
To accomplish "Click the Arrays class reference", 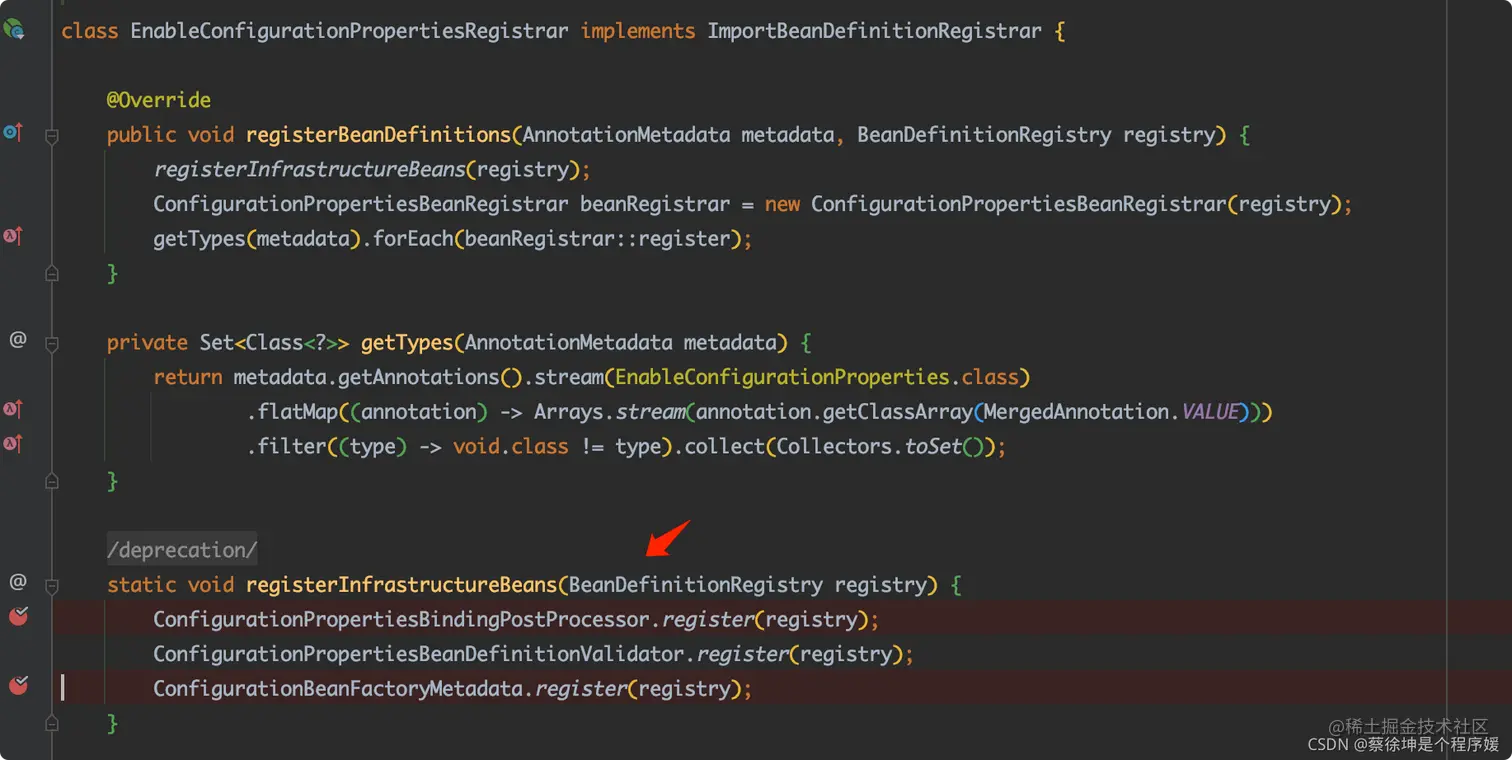I will click(x=568, y=412).
